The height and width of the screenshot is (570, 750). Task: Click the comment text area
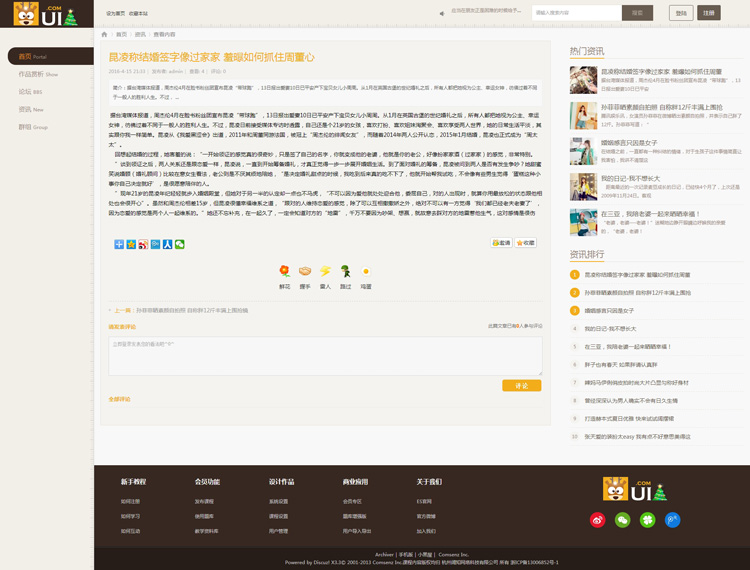point(325,356)
